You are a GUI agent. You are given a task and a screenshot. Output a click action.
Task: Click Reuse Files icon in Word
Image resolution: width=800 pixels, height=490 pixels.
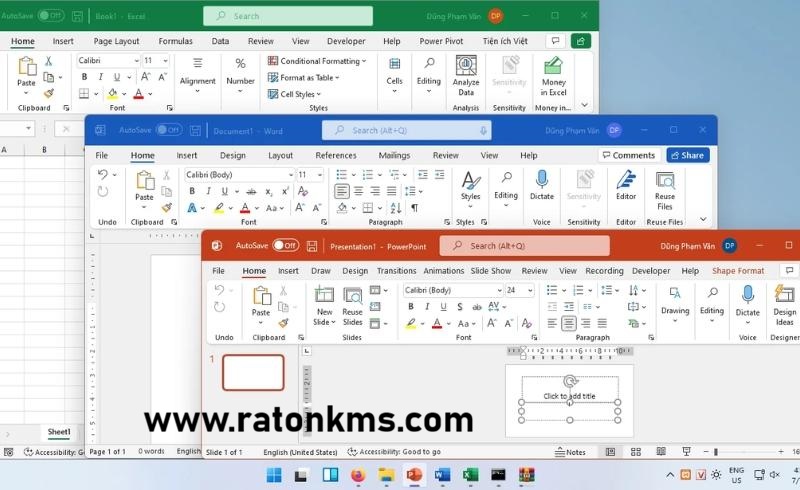pos(665,180)
